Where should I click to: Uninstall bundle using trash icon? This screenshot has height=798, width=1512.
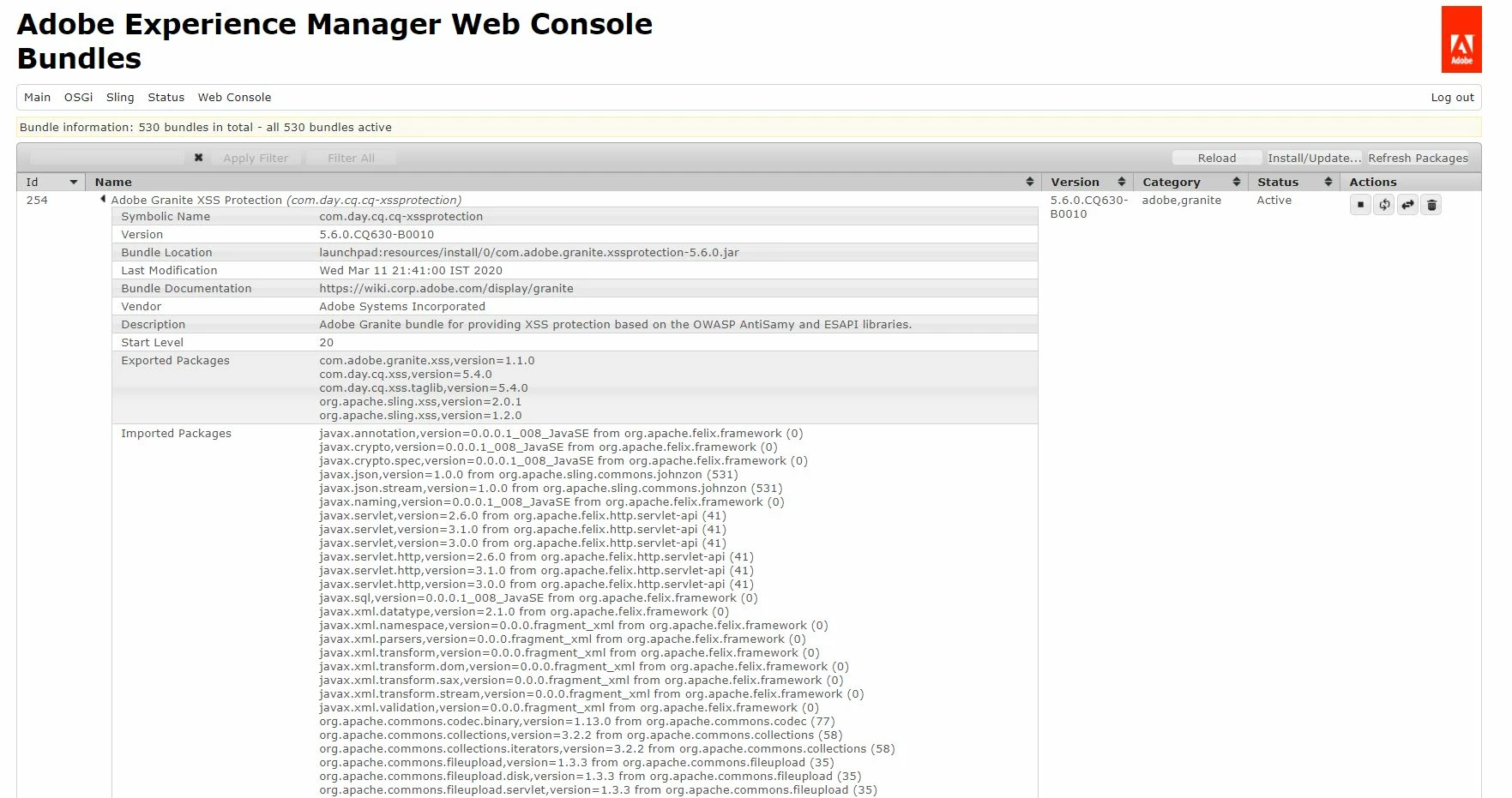pyautogui.click(x=1431, y=205)
